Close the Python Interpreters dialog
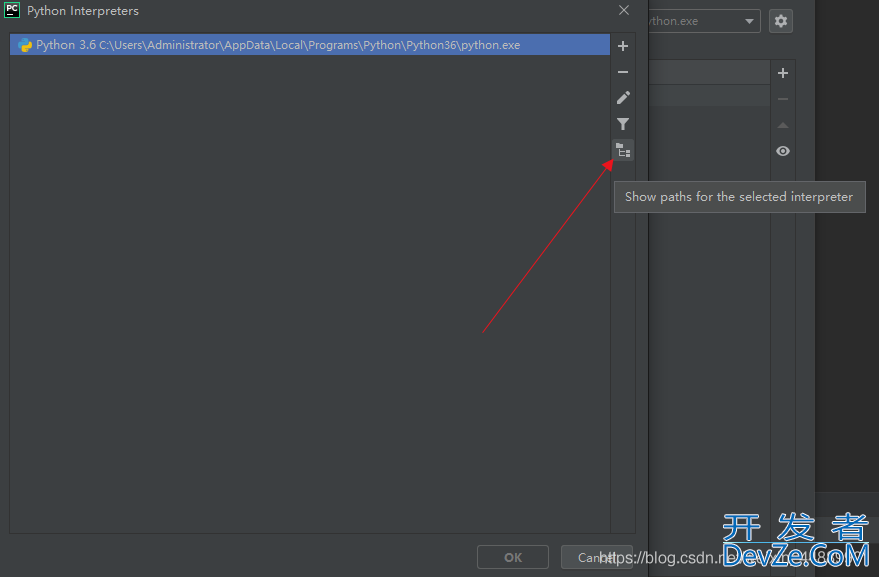The height and width of the screenshot is (577, 879). coord(624,11)
